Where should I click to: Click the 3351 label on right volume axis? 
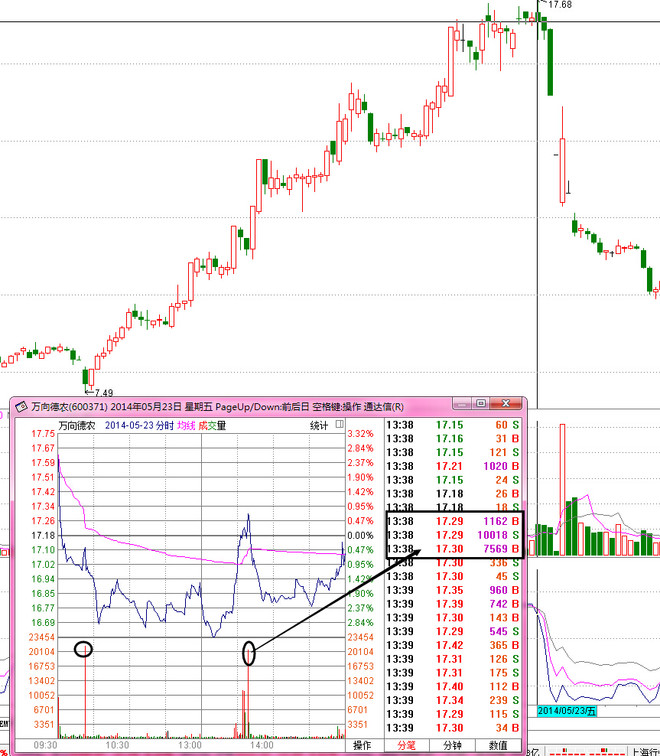pyautogui.click(x=360, y=724)
